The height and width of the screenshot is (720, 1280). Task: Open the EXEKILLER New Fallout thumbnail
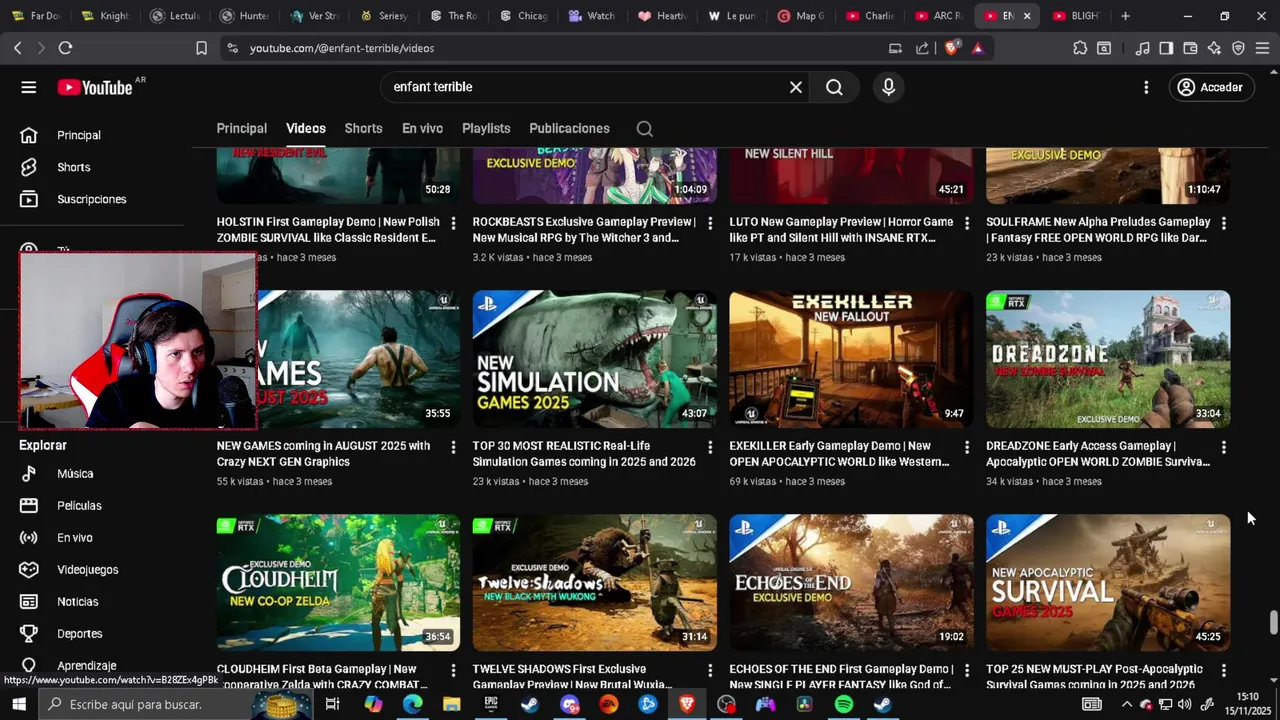[x=851, y=359]
